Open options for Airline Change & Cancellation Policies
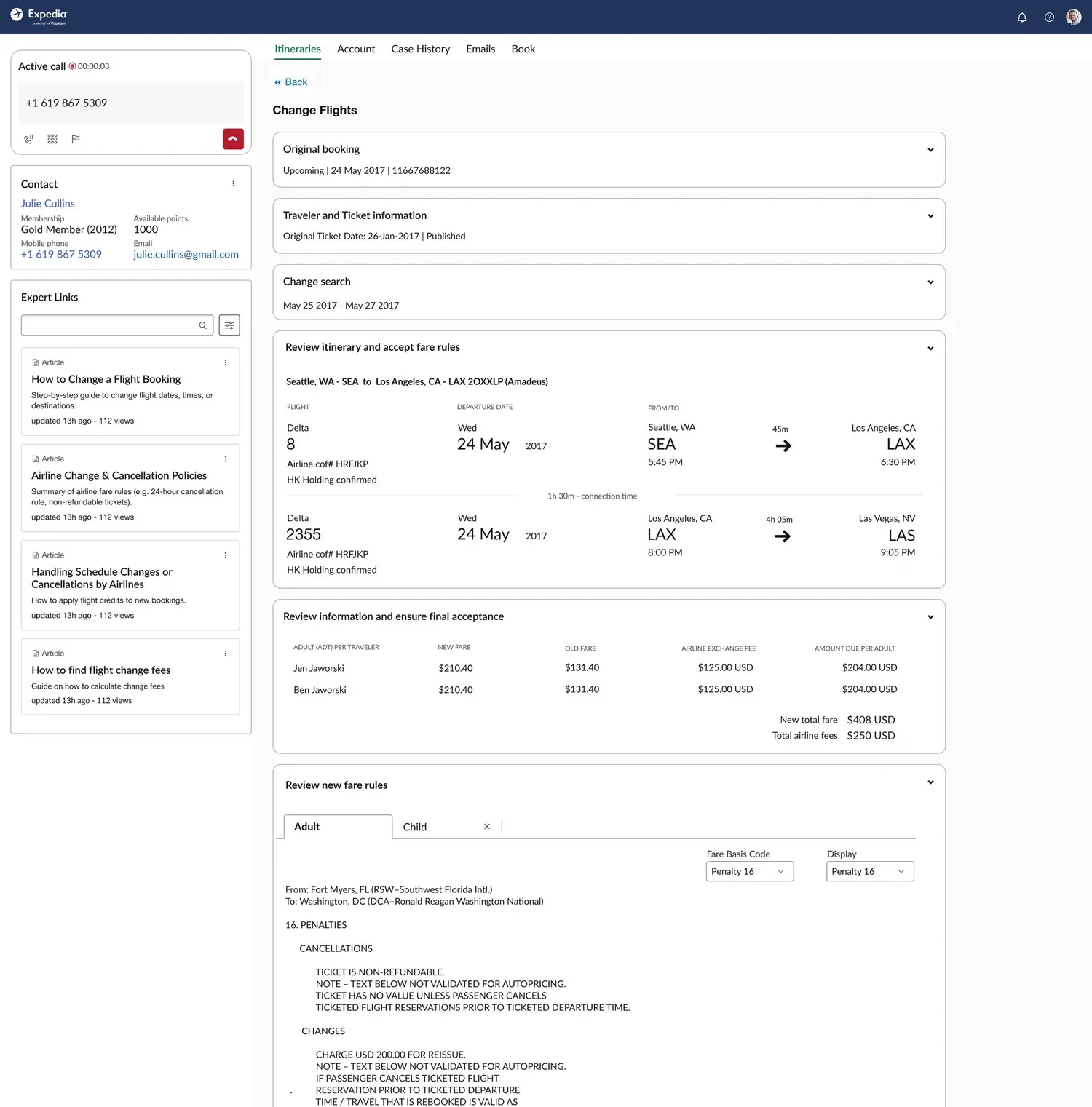The height and width of the screenshot is (1107, 1092). point(226,459)
